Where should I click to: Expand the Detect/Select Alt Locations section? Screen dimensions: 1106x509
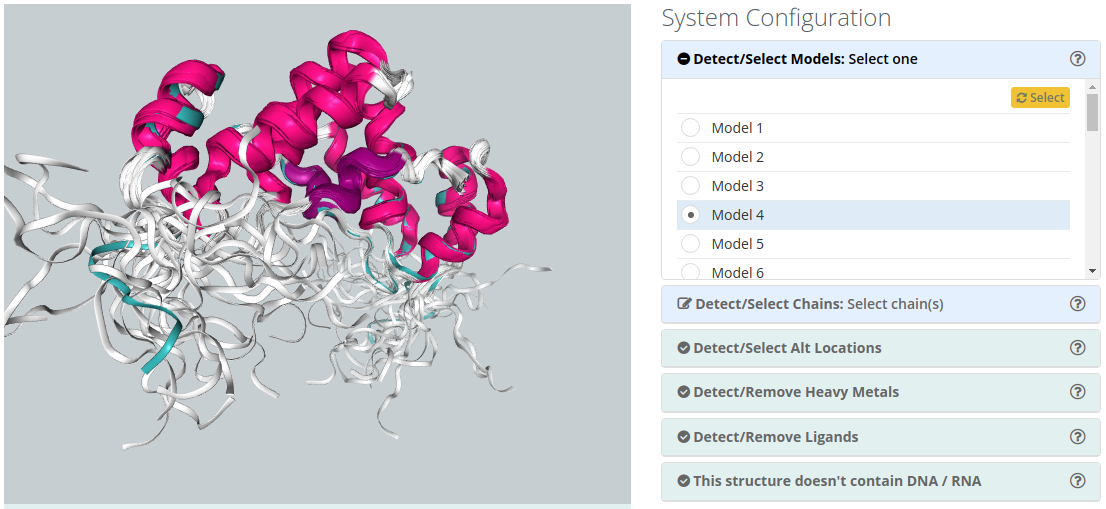click(x=788, y=348)
